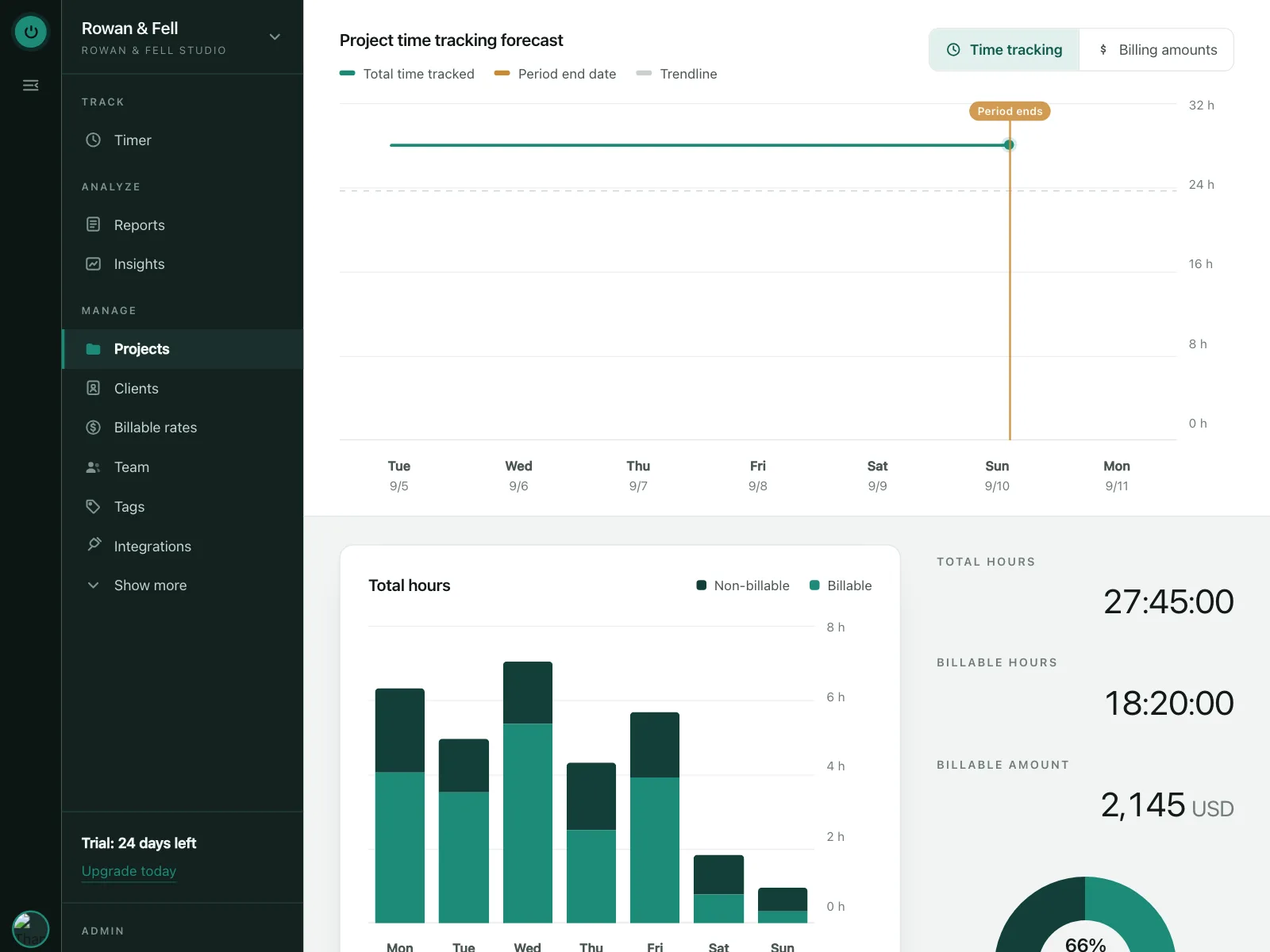Click the dollar icon in Billing amounts toggle
Image resolution: width=1270 pixels, height=952 pixels.
1103,49
